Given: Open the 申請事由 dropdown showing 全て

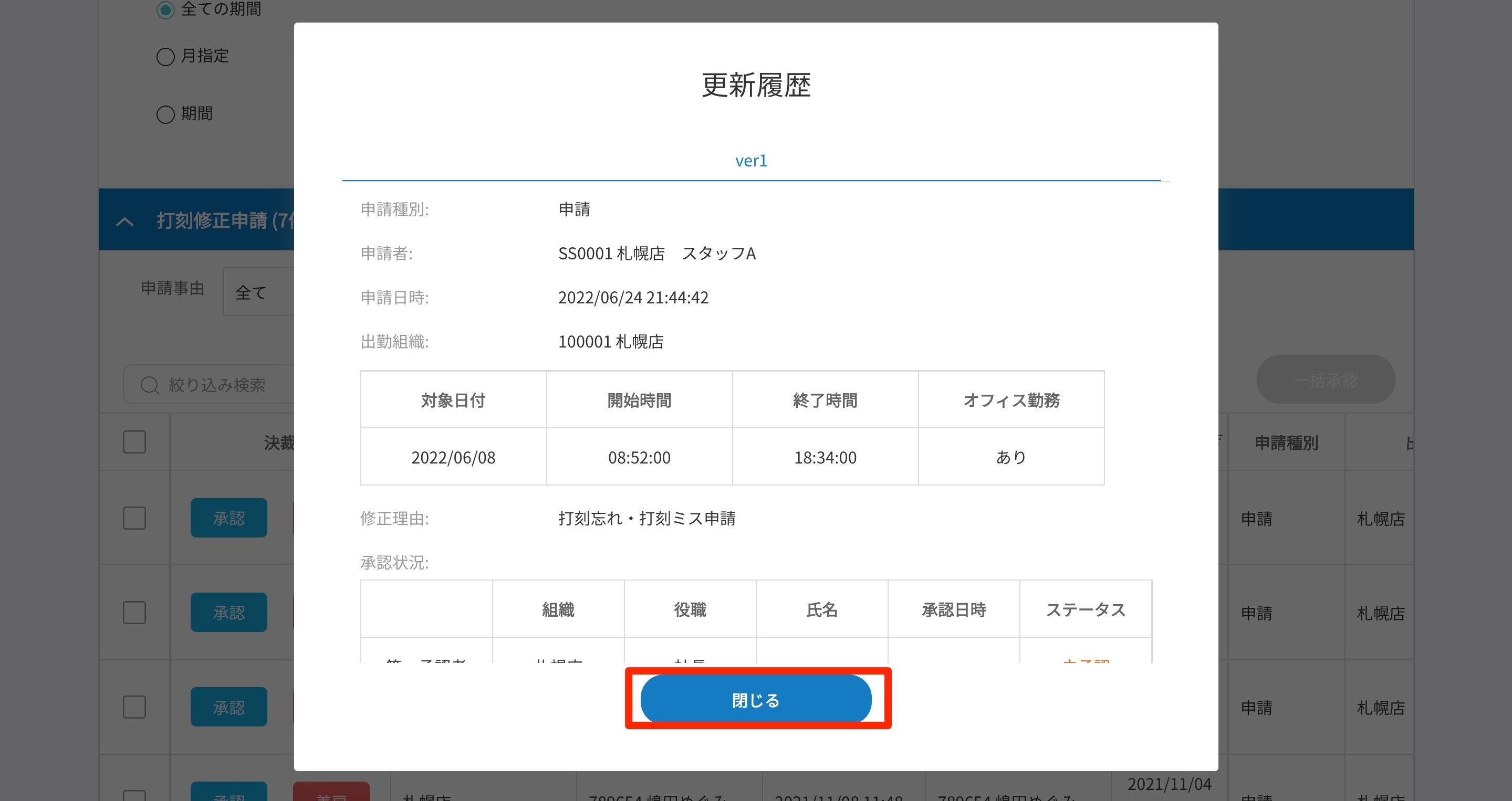Looking at the screenshot, I should point(258,292).
